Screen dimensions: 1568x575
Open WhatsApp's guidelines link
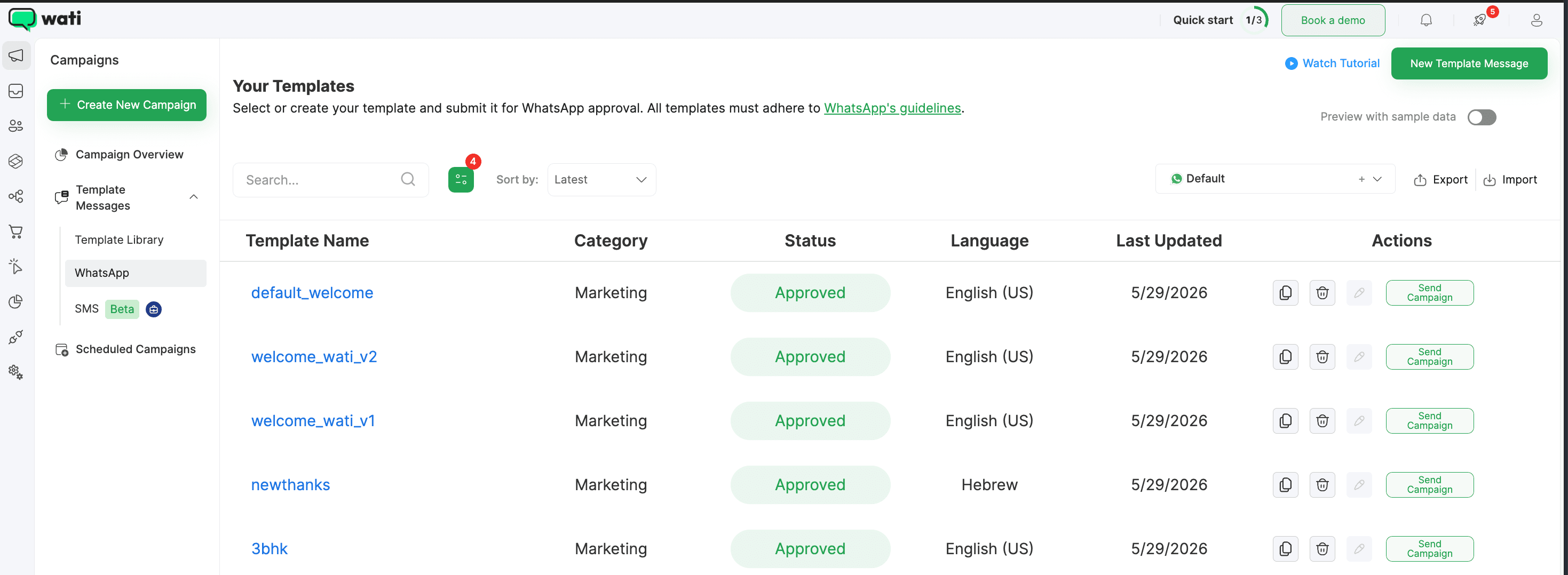pos(892,108)
